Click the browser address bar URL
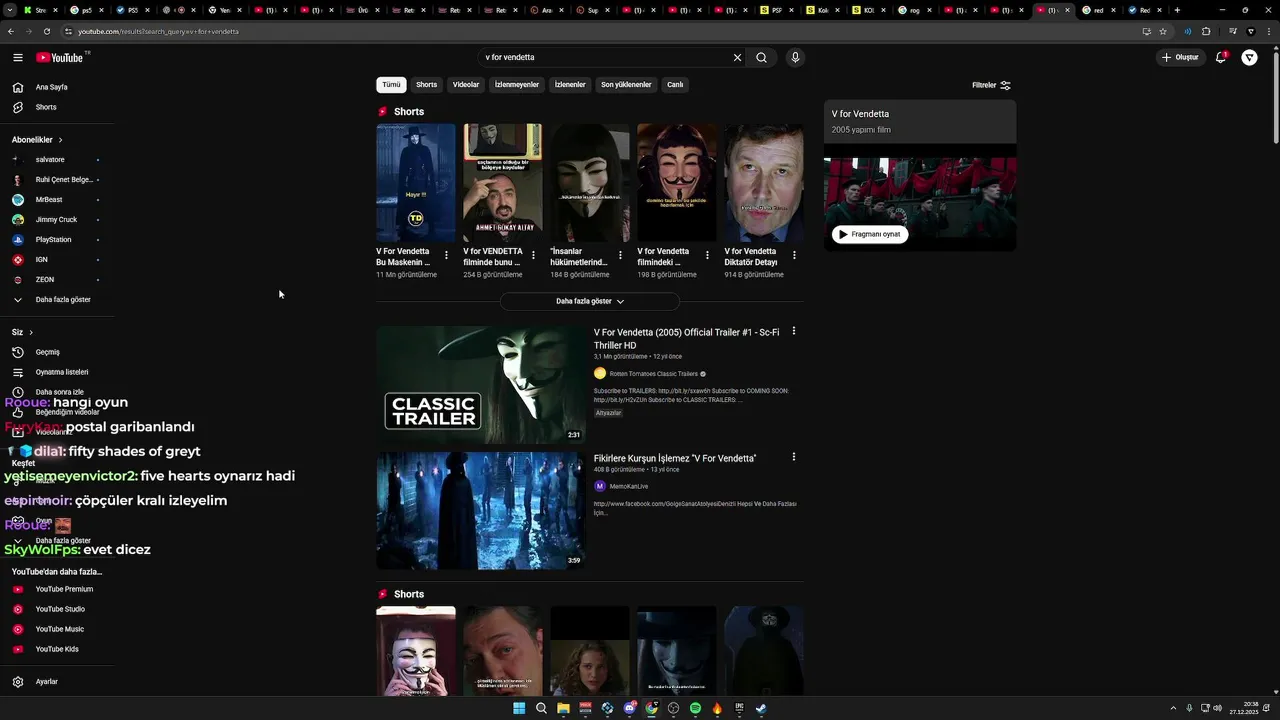The image size is (1280, 720). pos(158,31)
